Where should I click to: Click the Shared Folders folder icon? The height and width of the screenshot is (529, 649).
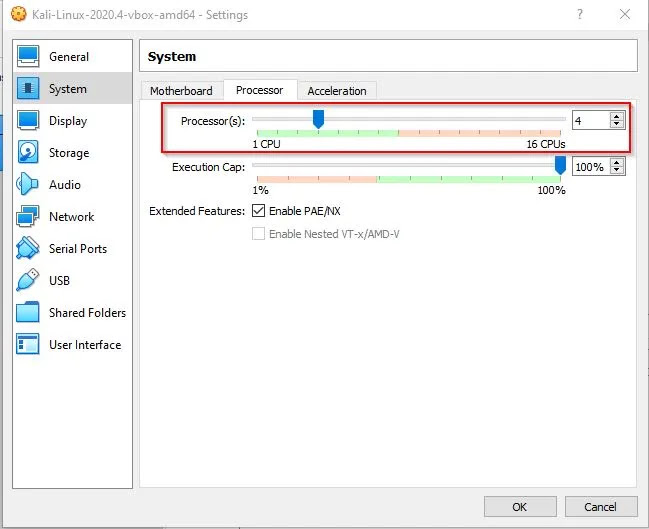28,313
